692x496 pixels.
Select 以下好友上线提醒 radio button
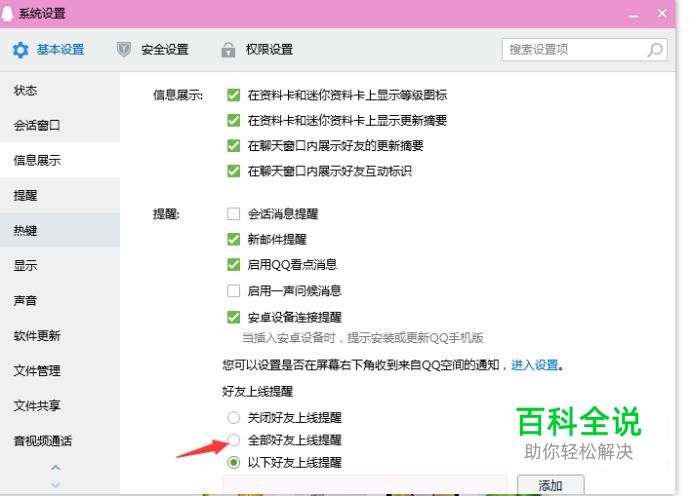coord(233,462)
